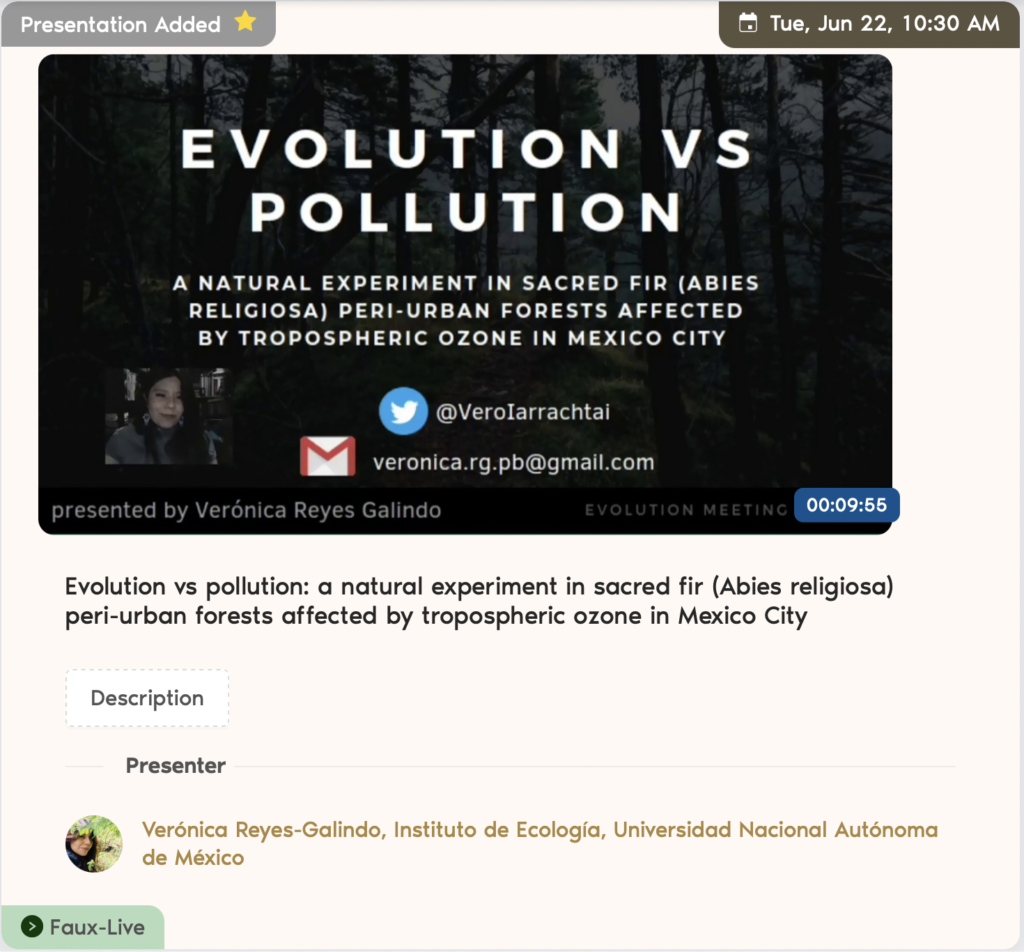Click the Faux-Live arrow circle icon
This screenshot has height=952, width=1024.
[x=32, y=927]
